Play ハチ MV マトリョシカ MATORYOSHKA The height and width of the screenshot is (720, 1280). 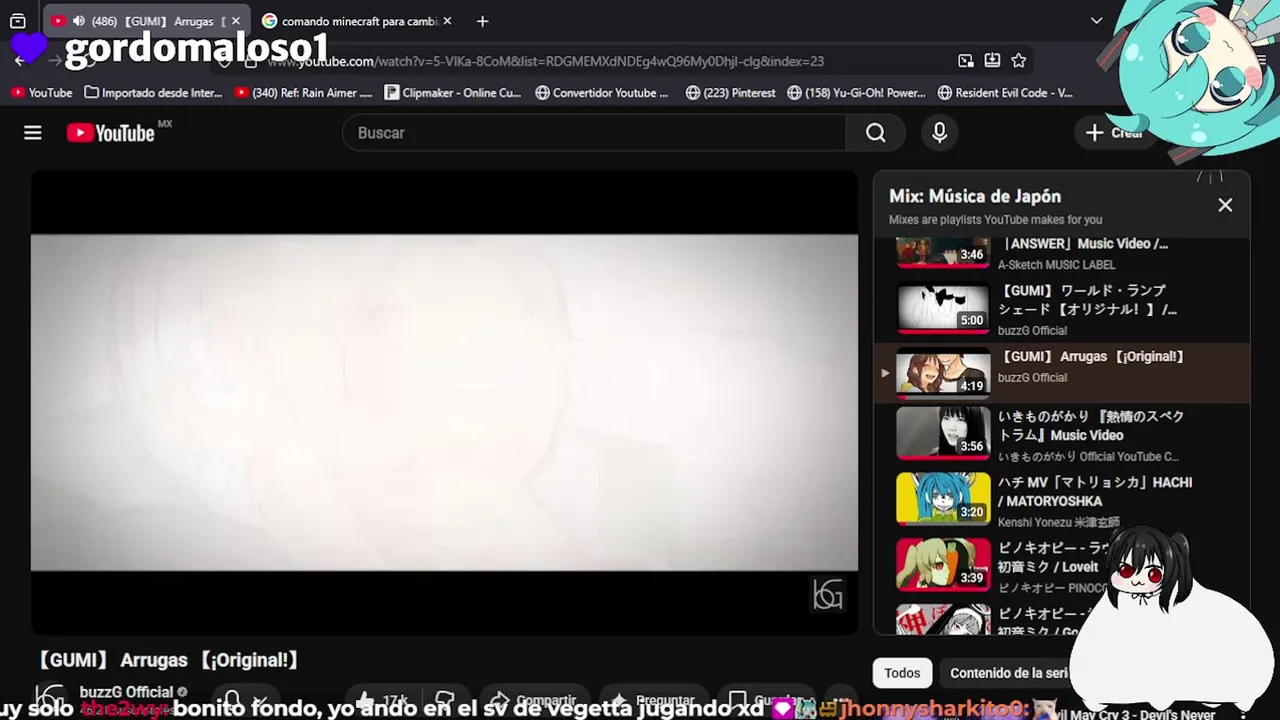[x=1062, y=501]
